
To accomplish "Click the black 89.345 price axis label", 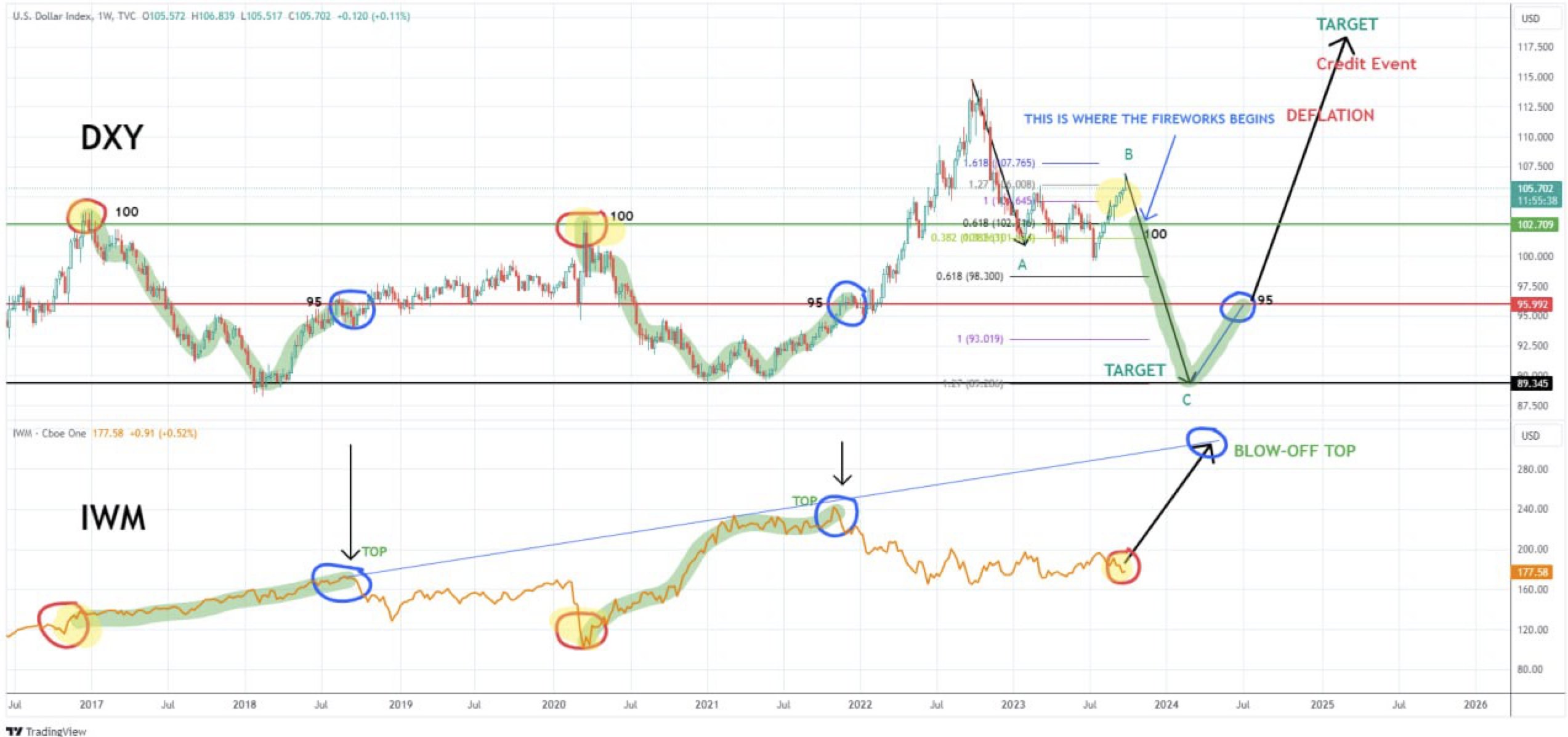I will coord(1532,383).
